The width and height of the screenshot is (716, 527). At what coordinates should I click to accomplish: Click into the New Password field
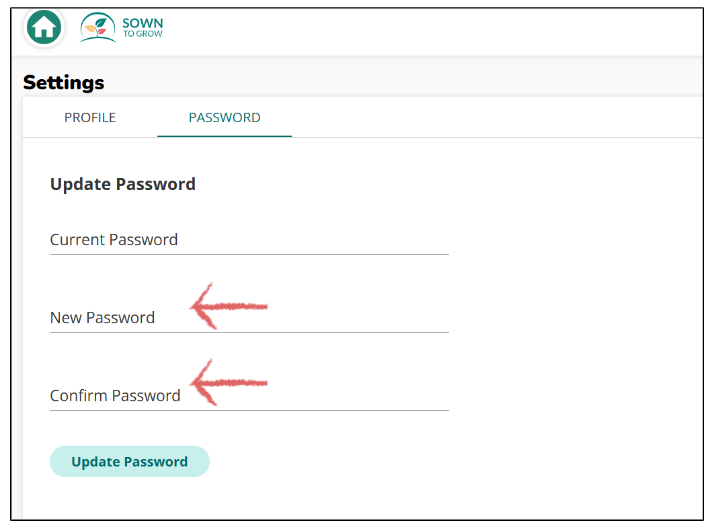249,318
